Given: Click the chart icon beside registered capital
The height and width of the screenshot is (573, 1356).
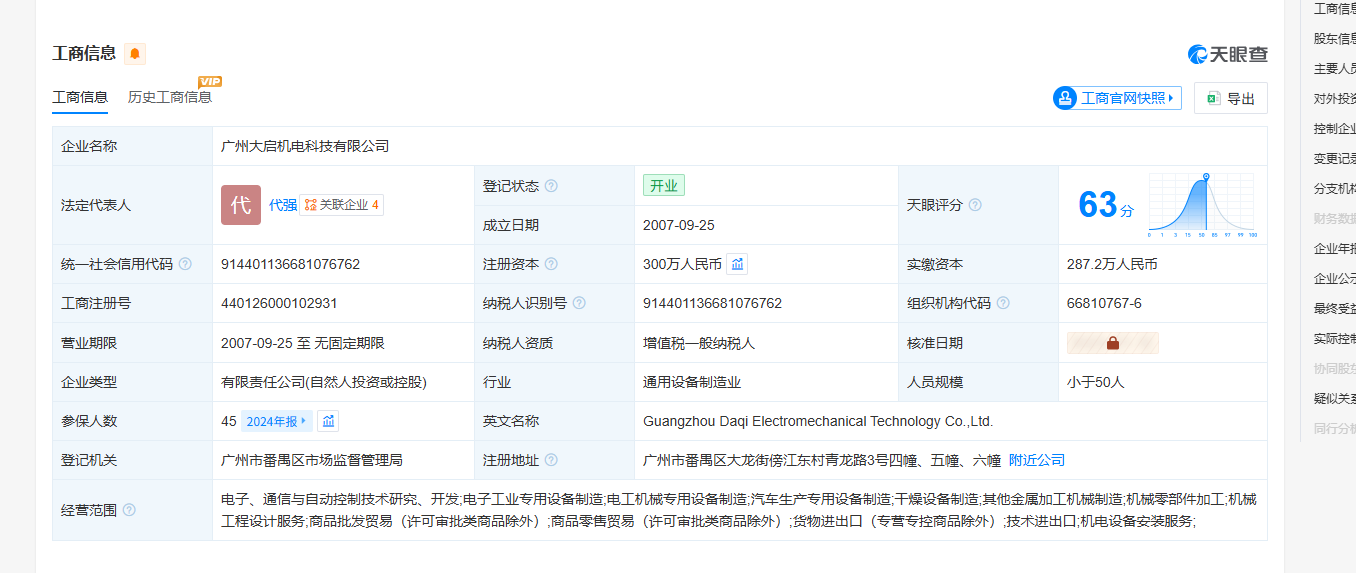Looking at the screenshot, I should [x=737, y=264].
